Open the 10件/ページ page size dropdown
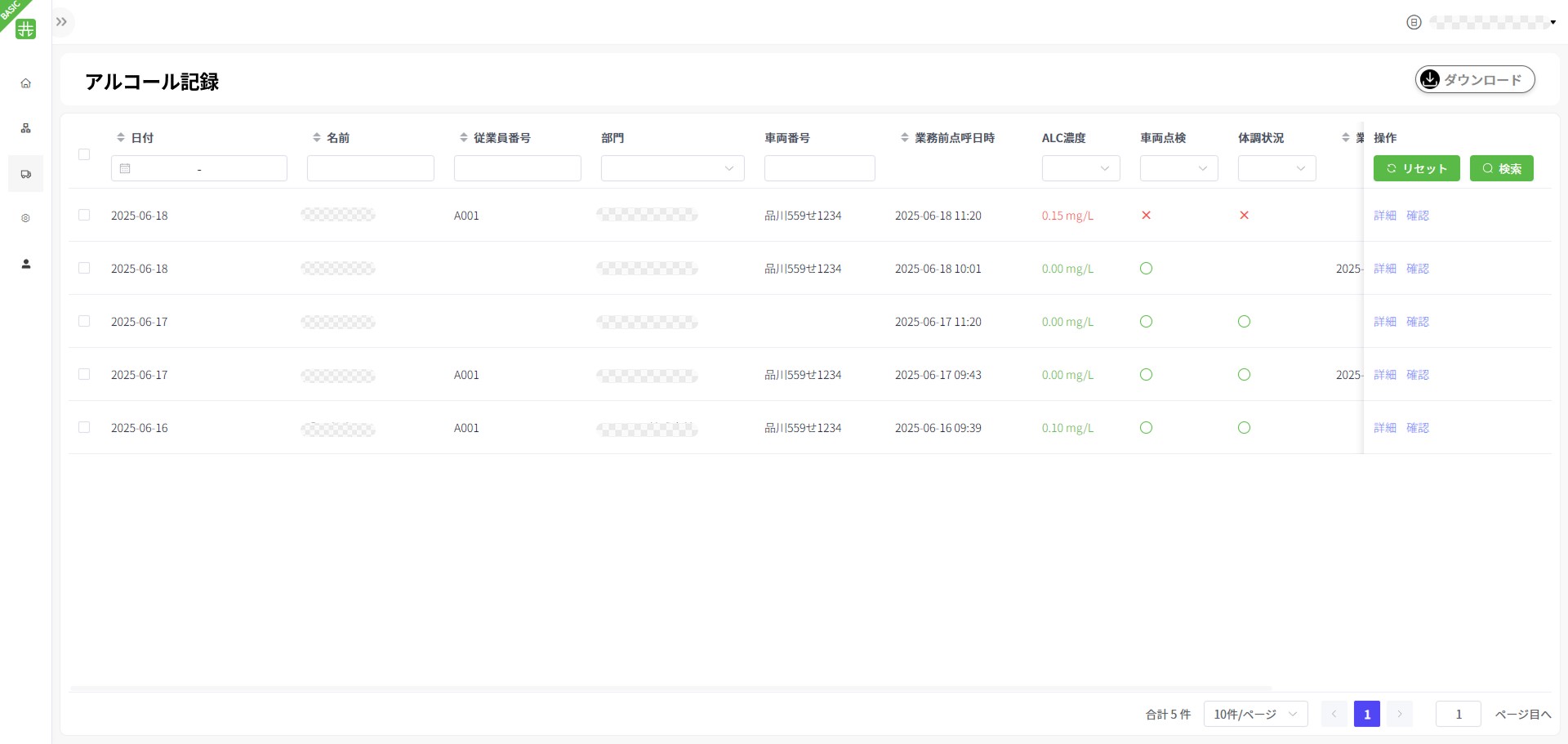This screenshot has width=1568, height=744. point(1255,715)
